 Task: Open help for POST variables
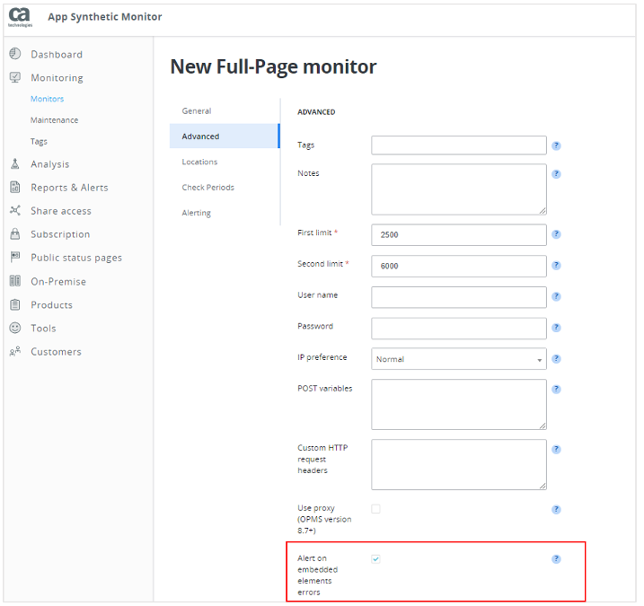coord(556,389)
